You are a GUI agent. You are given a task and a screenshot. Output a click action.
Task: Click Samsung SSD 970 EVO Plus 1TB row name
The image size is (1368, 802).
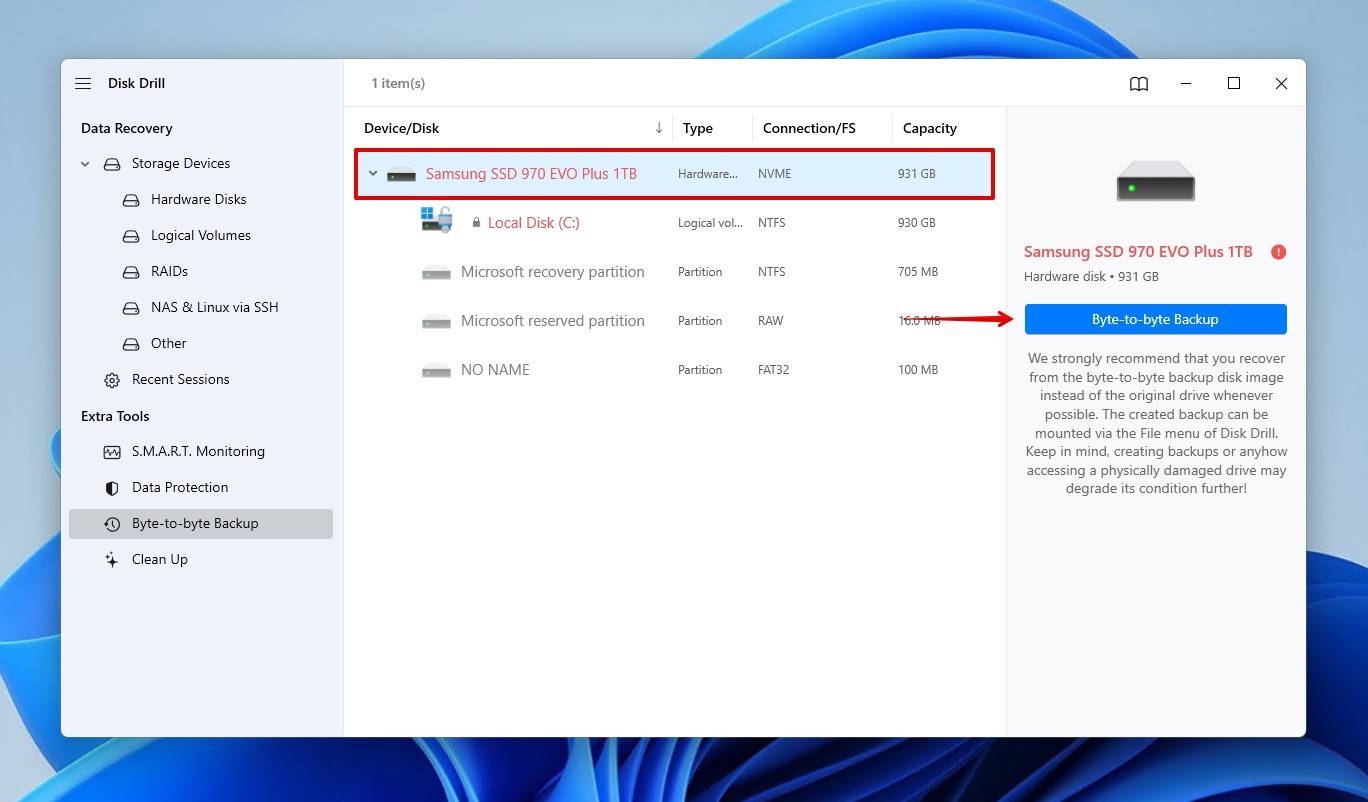coord(531,174)
